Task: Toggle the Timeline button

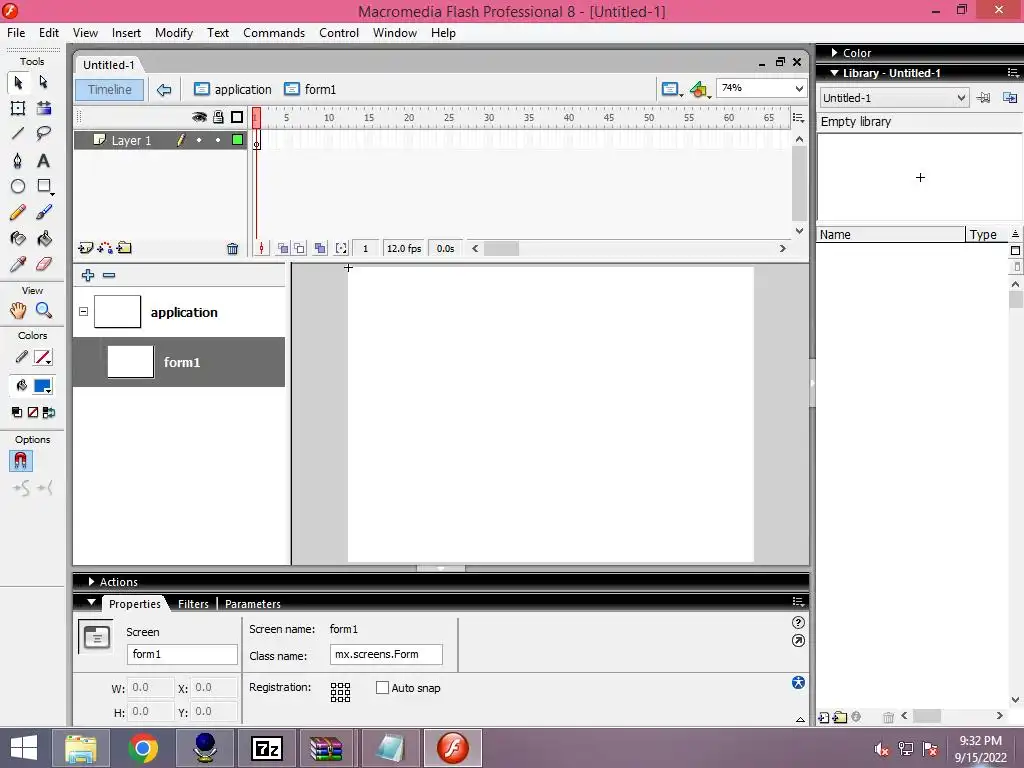Action: coord(110,89)
